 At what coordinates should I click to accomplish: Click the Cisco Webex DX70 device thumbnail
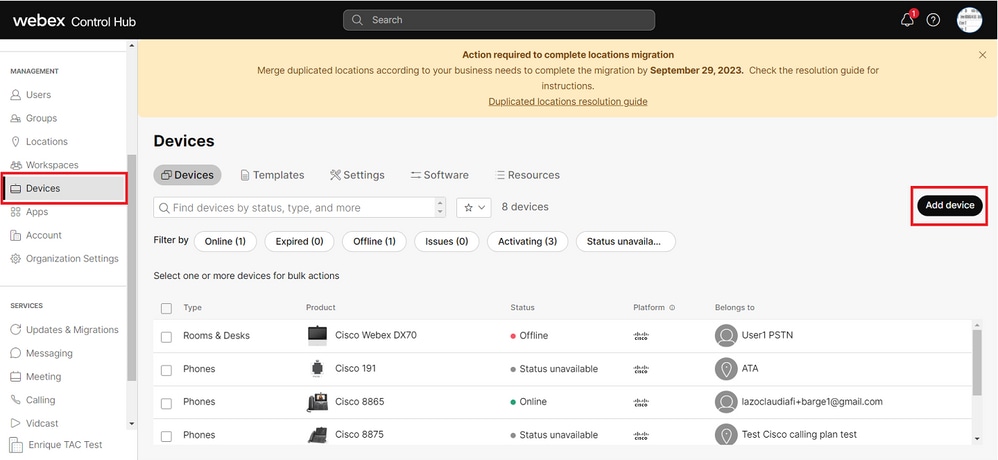click(317, 336)
